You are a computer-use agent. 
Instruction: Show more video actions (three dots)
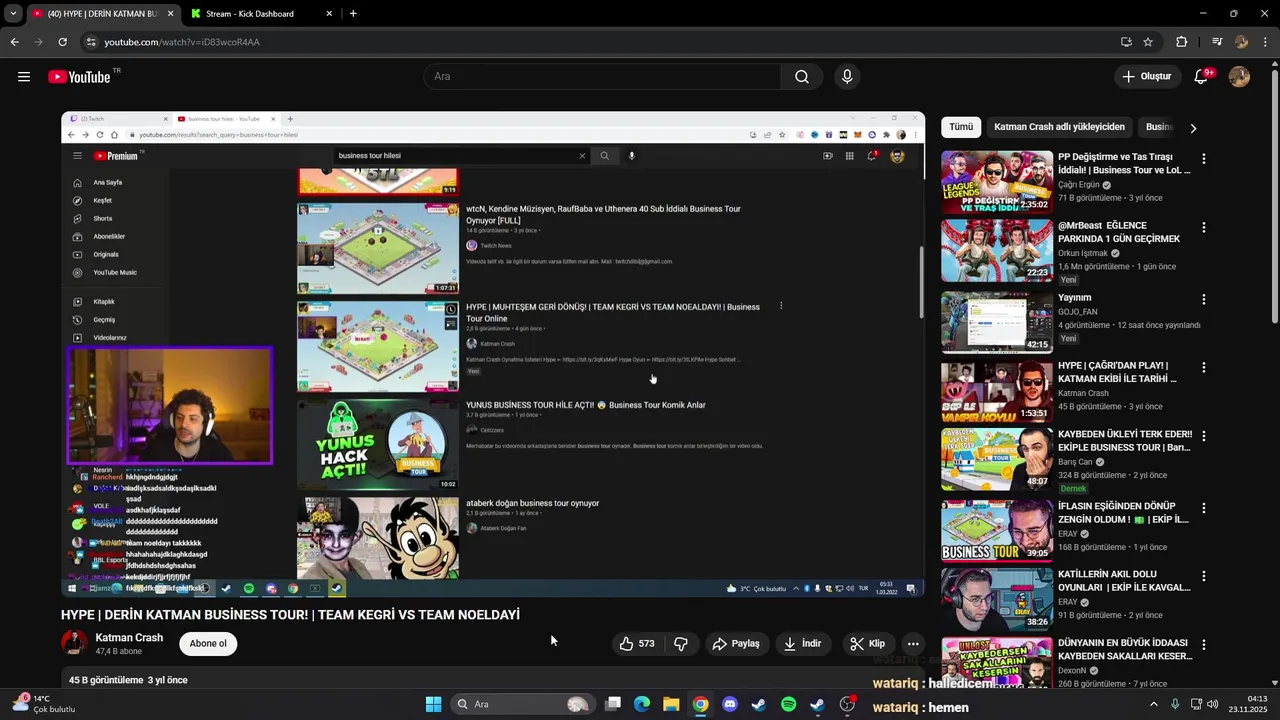(913, 644)
